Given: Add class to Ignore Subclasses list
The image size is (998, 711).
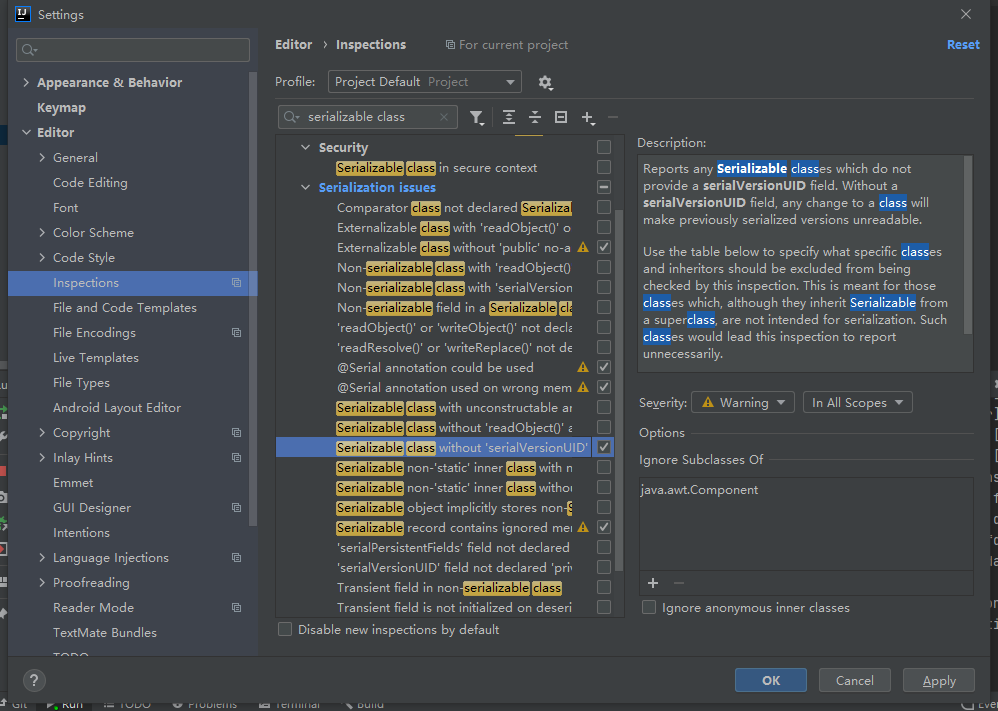Looking at the screenshot, I should click(653, 583).
